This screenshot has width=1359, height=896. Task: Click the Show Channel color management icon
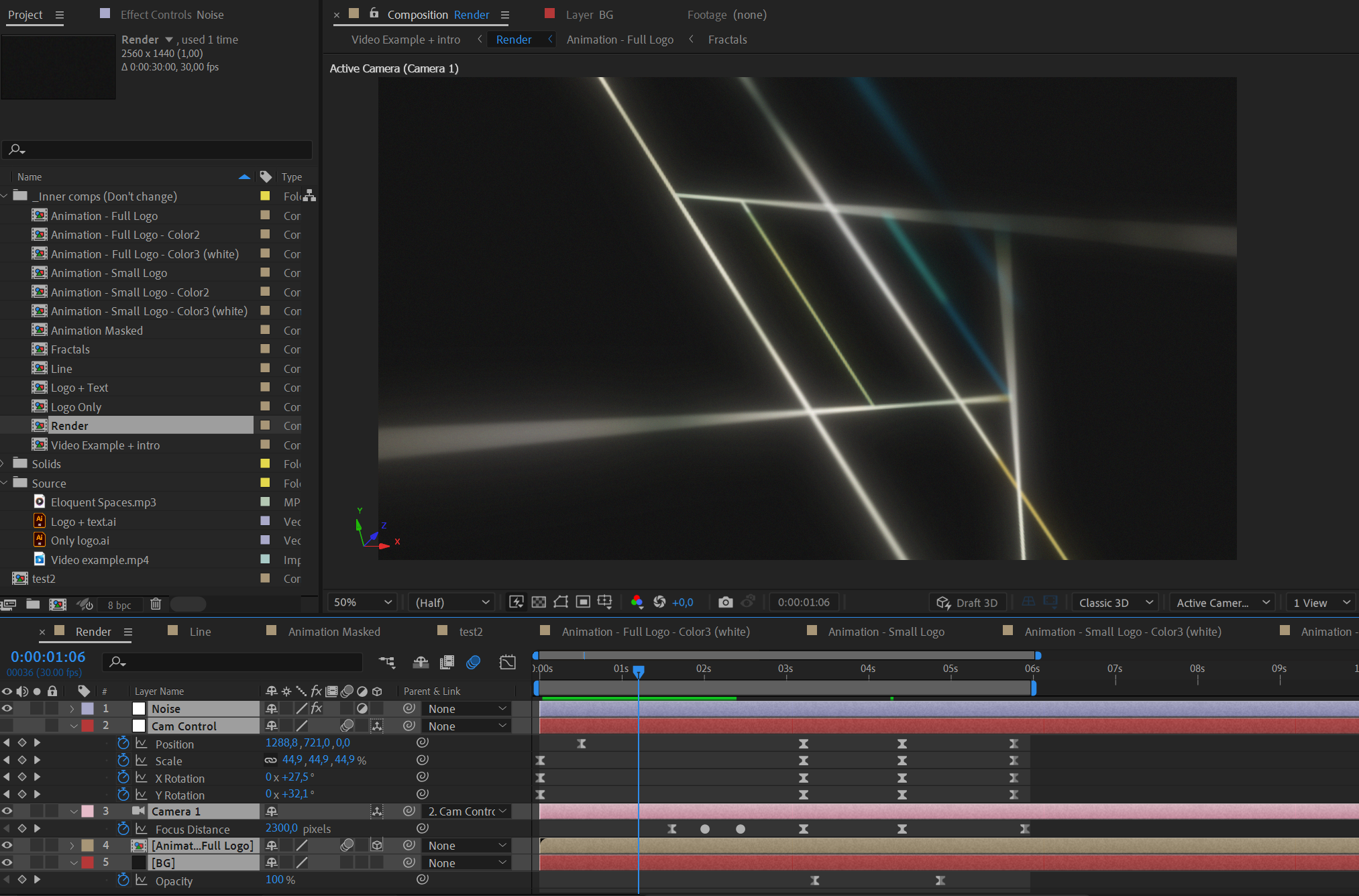pos(637,602)
